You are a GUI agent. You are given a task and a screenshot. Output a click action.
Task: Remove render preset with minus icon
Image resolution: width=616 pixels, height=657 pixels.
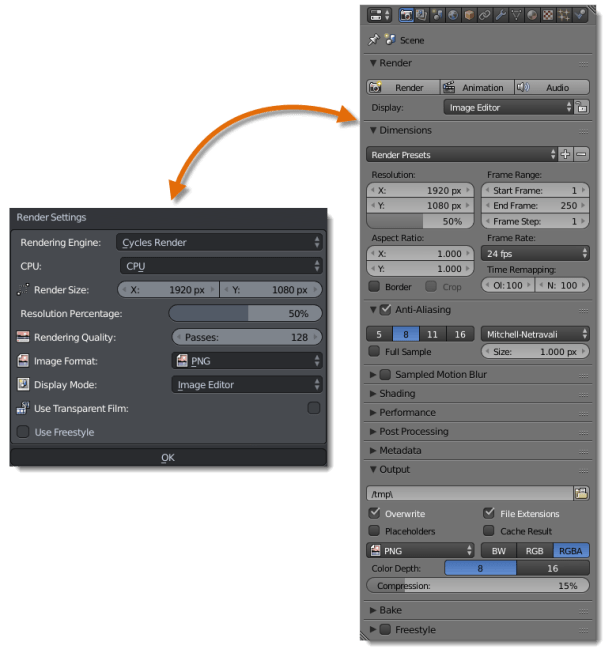(581, 154)
